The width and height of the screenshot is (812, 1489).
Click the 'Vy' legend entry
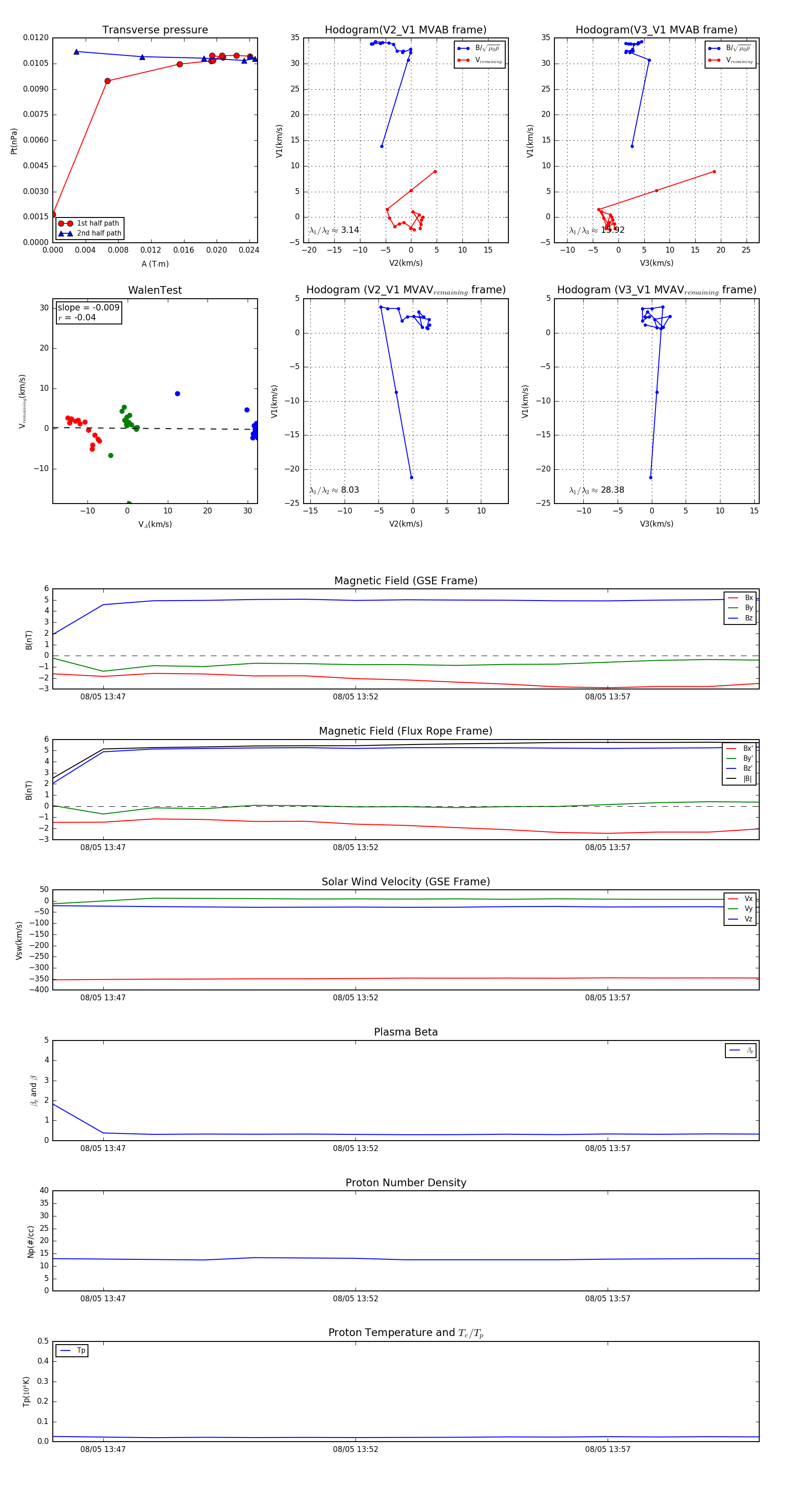[x=740, y=909]
